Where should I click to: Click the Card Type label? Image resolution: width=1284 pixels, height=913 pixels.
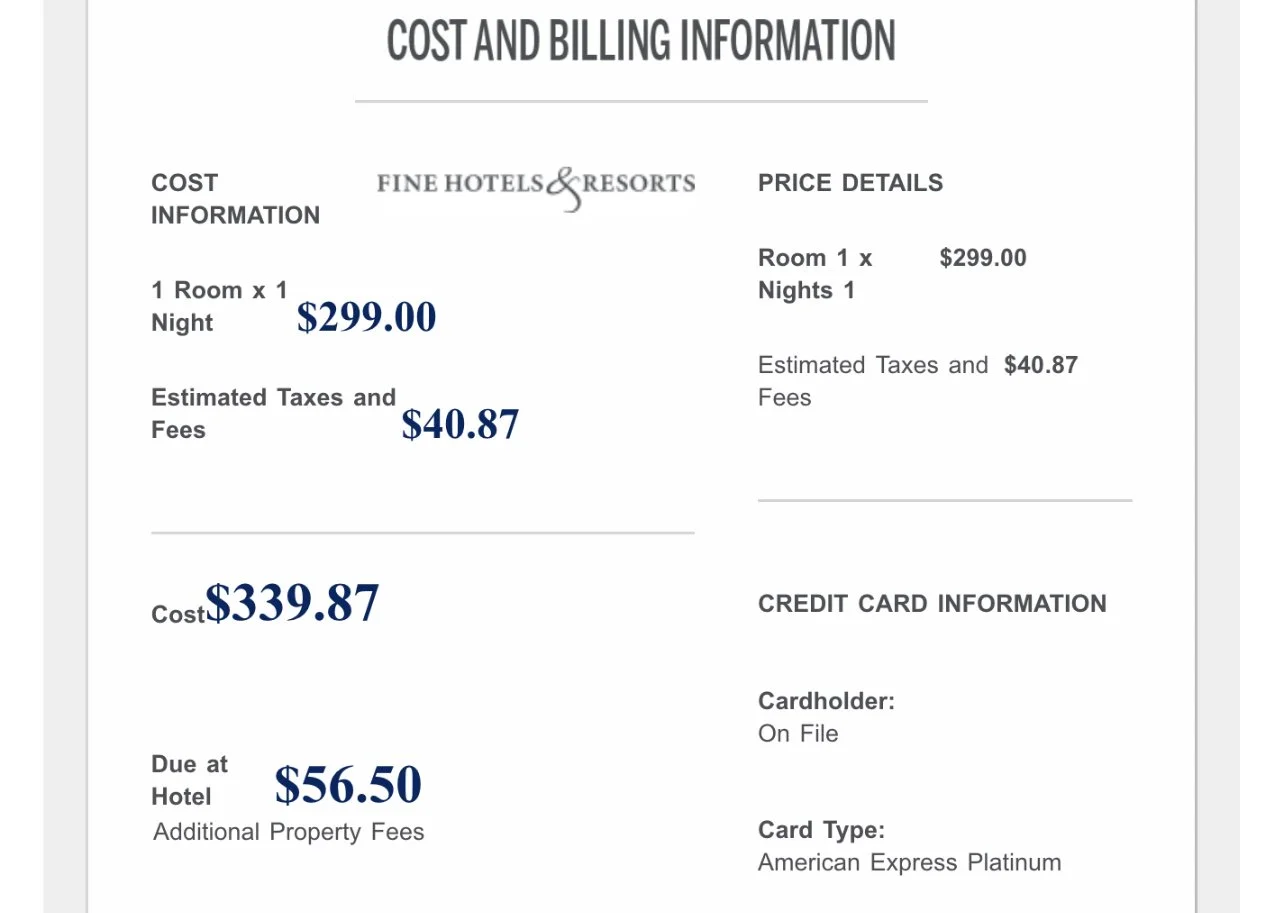[x=822, y=830]
